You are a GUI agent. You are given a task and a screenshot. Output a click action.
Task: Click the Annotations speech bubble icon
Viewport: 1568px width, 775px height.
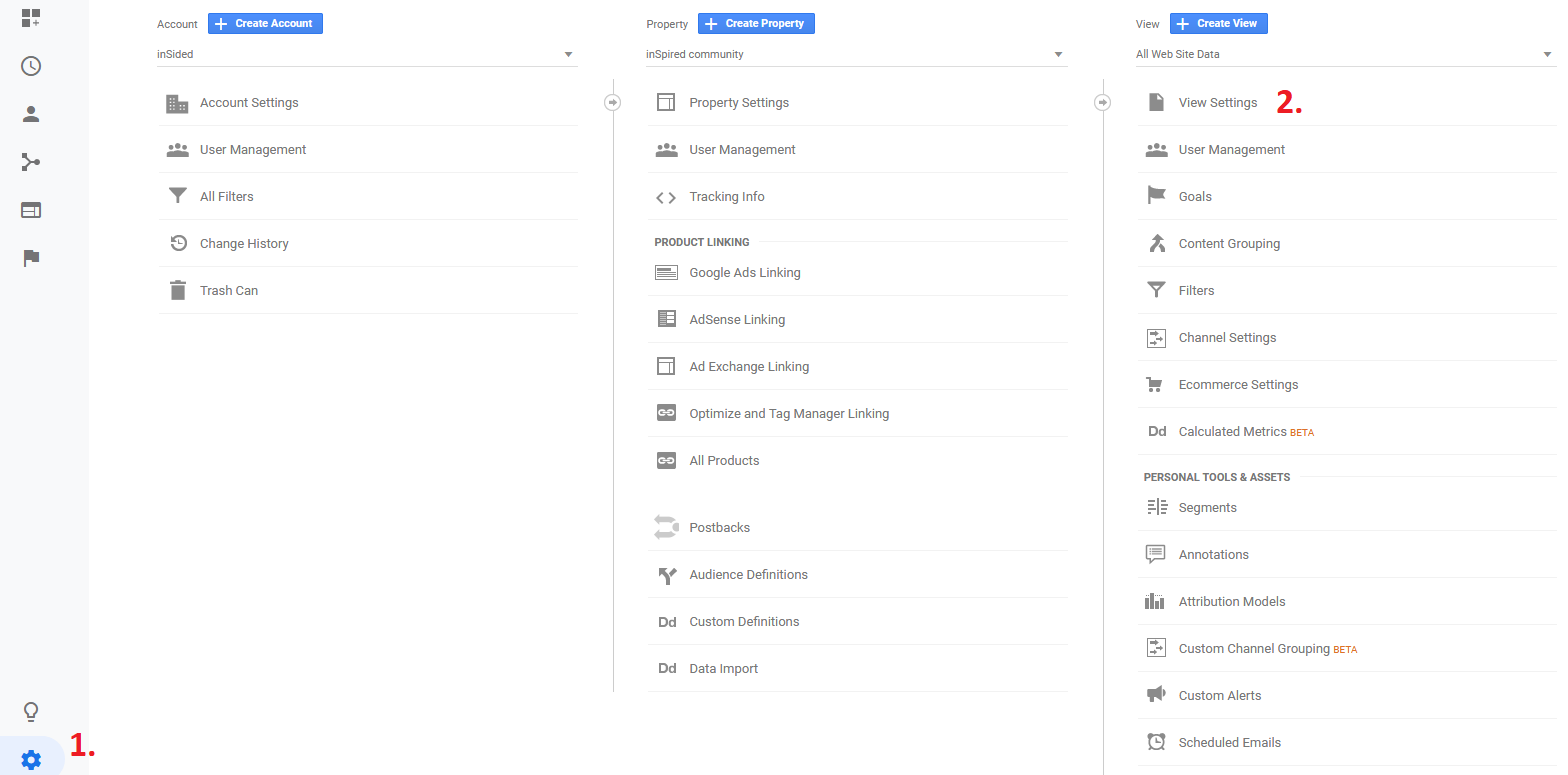coord(1156,554)
